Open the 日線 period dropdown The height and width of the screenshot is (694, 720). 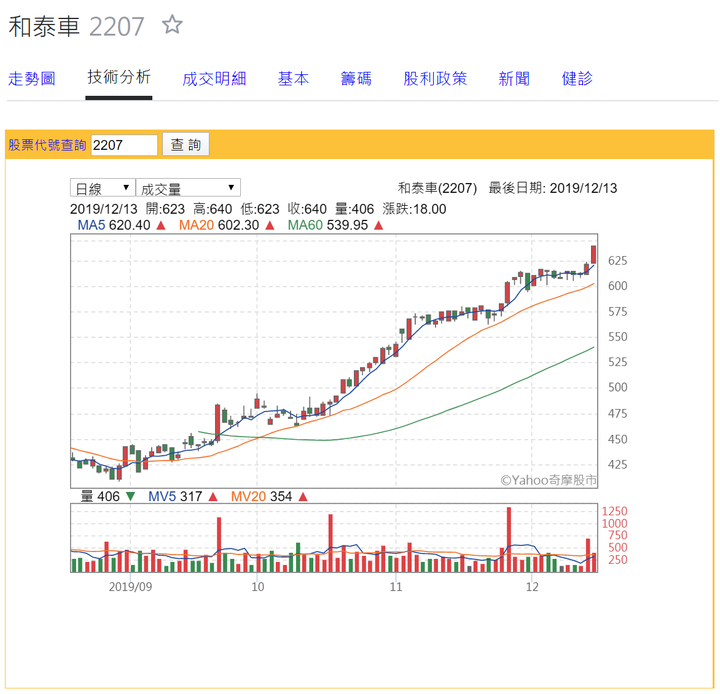(x=102, y=188)
